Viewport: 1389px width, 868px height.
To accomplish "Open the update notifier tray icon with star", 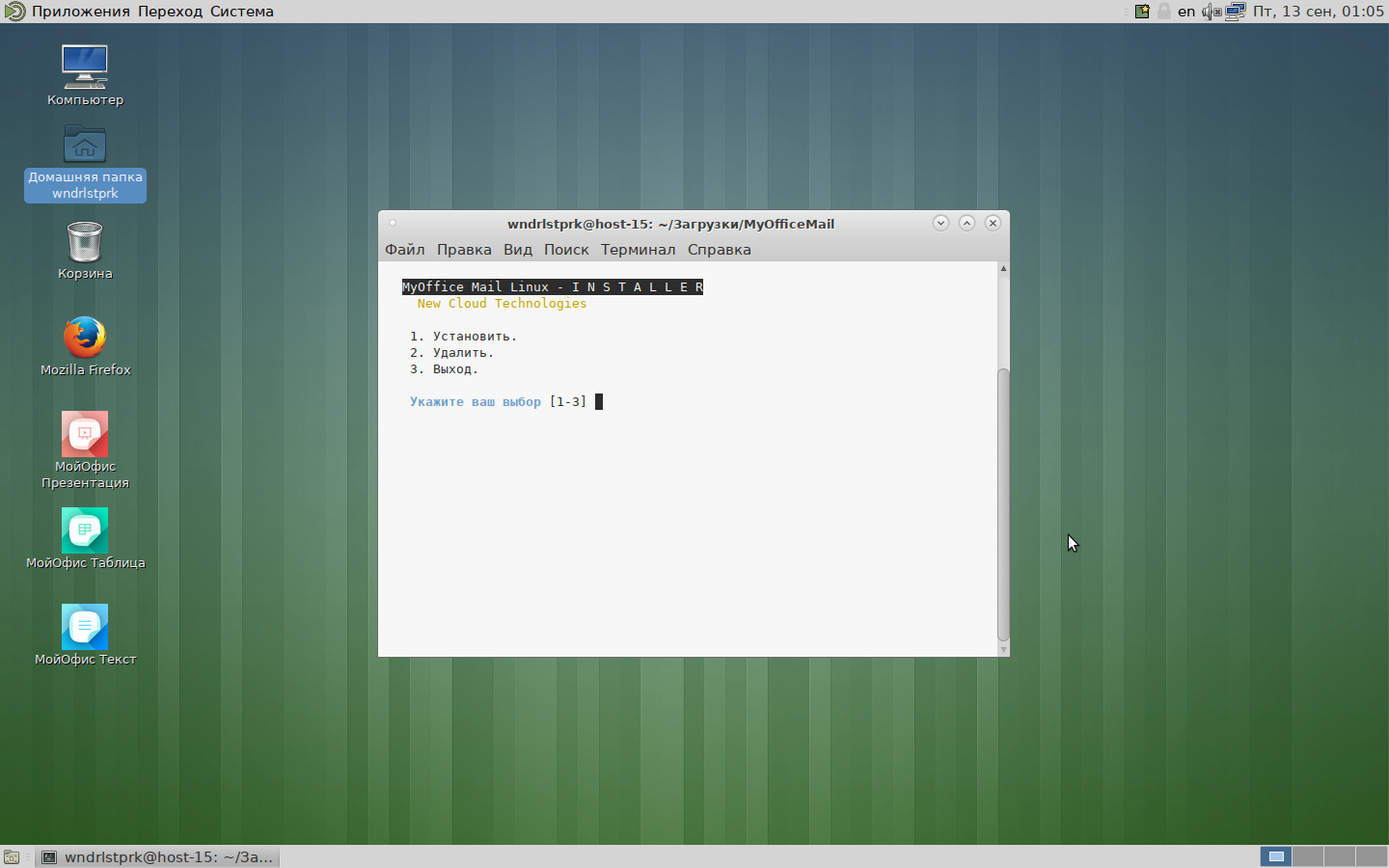I will (x=1142, y=12).
